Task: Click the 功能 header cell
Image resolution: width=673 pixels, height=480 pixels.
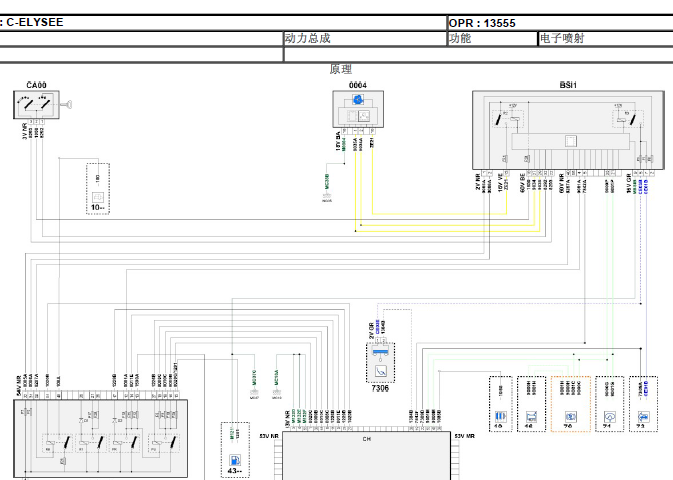Action: (x=492, y=39)
